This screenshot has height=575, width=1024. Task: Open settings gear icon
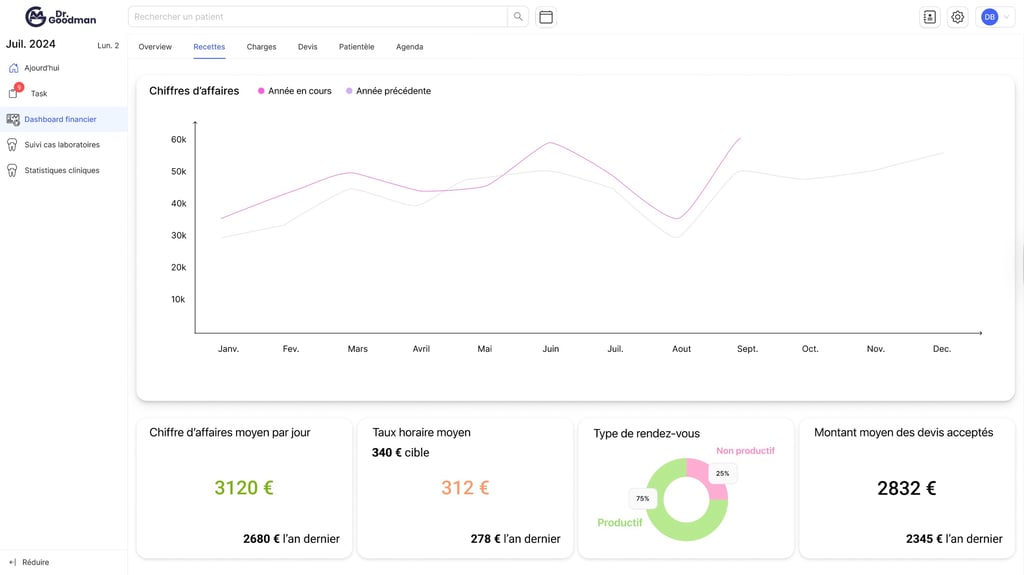[x=957, y=17]
